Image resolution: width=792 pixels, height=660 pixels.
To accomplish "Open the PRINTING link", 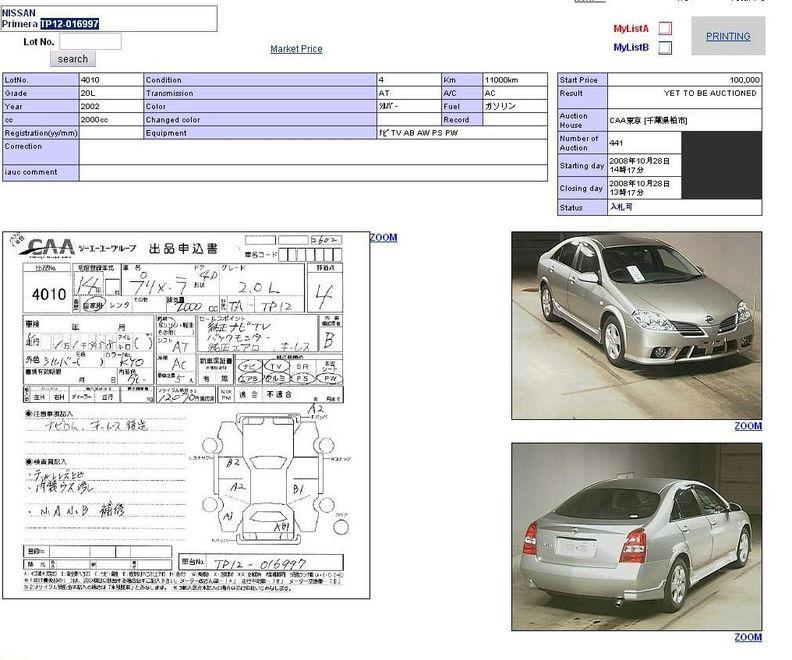I will [x=728, y=36].
